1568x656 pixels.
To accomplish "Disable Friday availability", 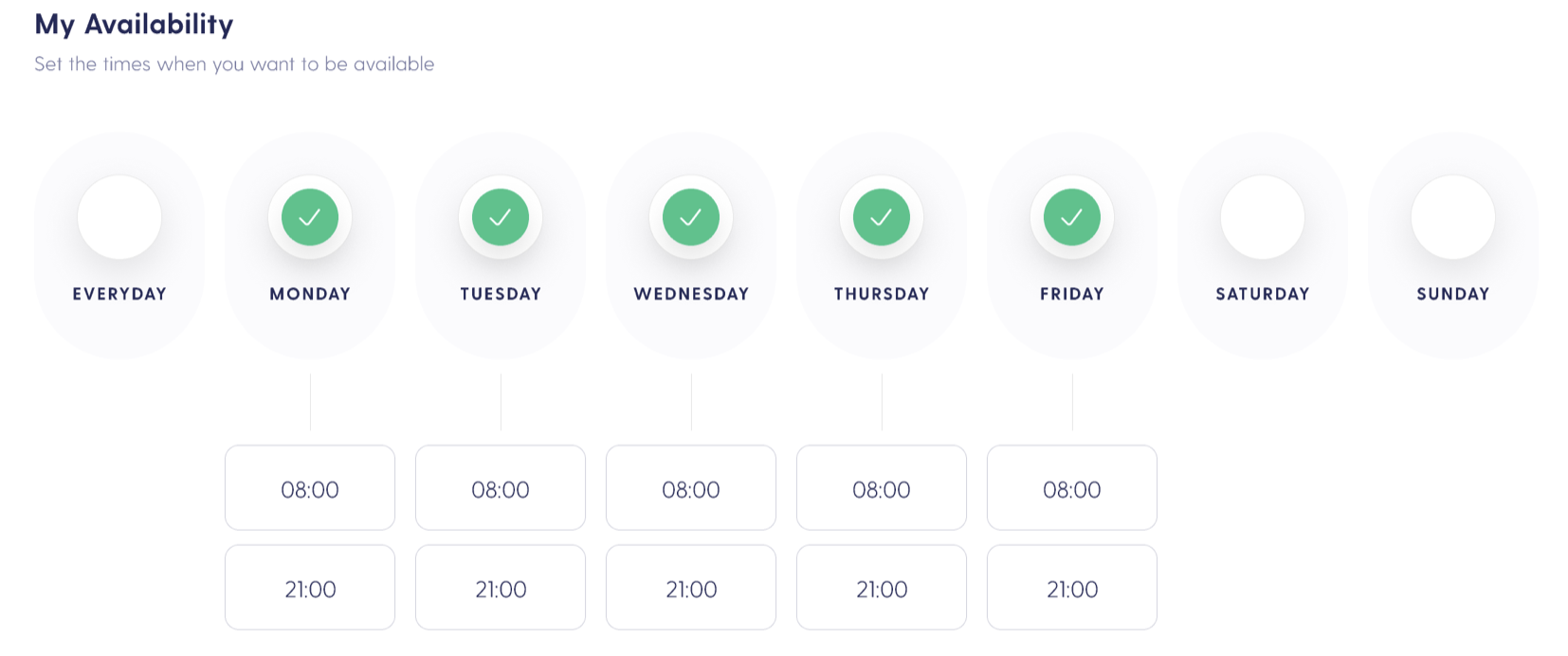I will (1071, 217).
